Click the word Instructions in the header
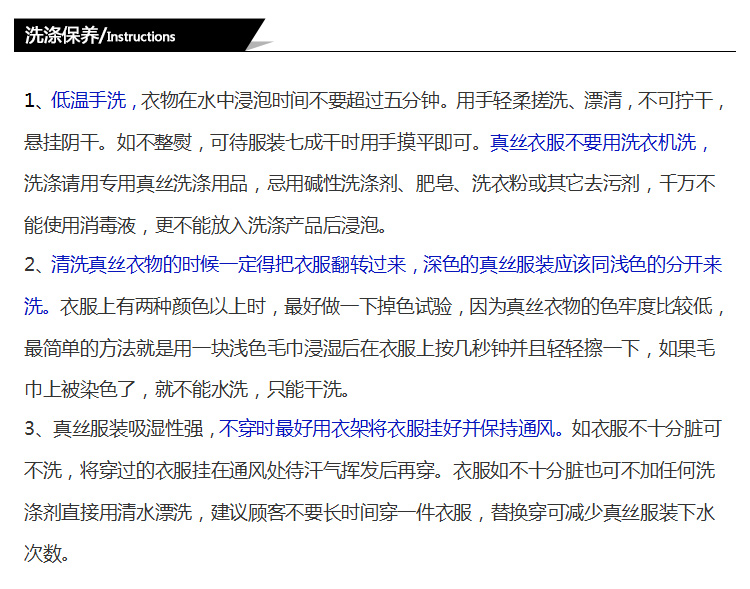The width and height of the screenshot is (750, 589). click(141, 37)
